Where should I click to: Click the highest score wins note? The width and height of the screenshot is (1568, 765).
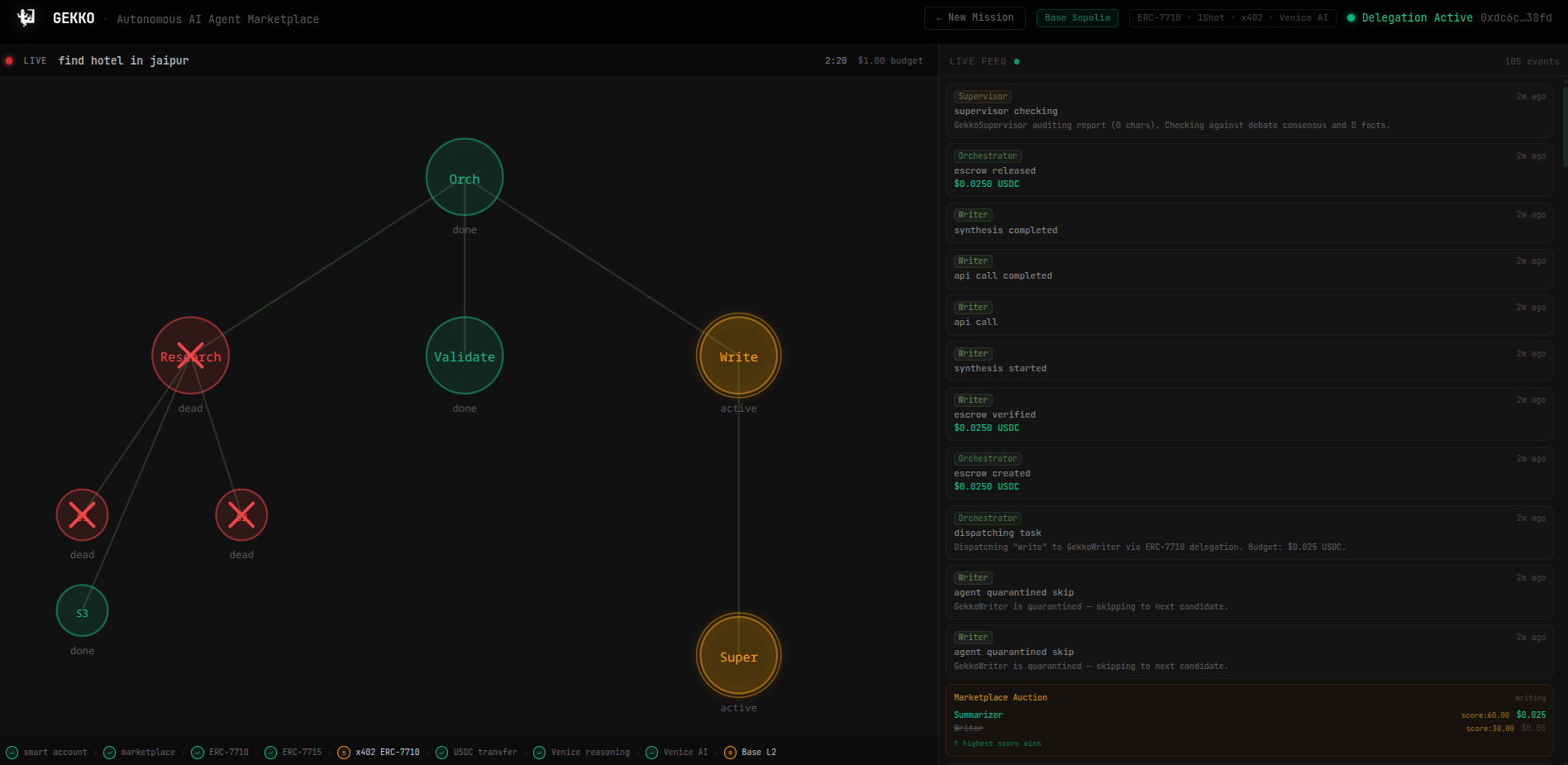point(998,743)
